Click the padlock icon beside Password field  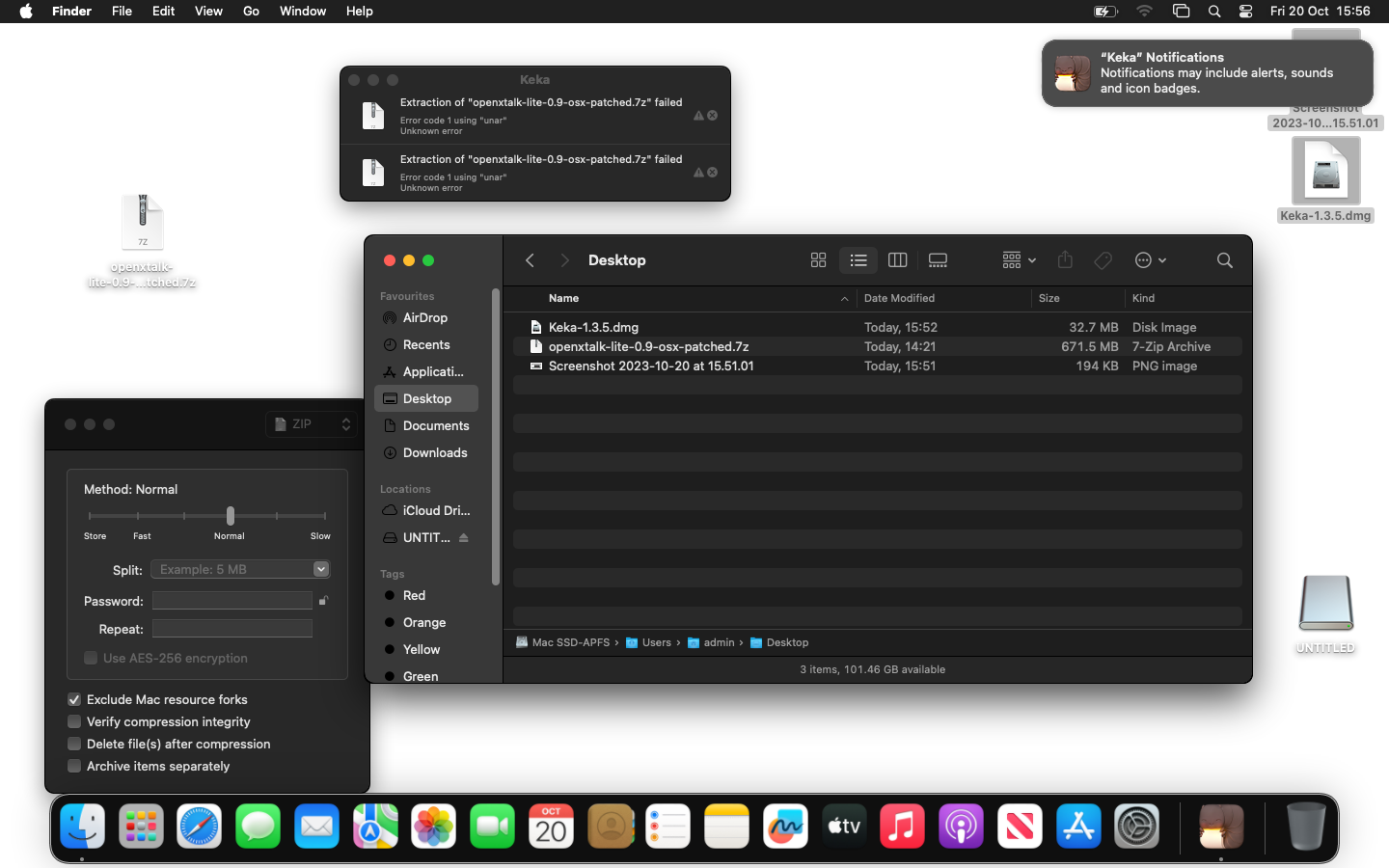pyautogui.click(x=323, y=601)
